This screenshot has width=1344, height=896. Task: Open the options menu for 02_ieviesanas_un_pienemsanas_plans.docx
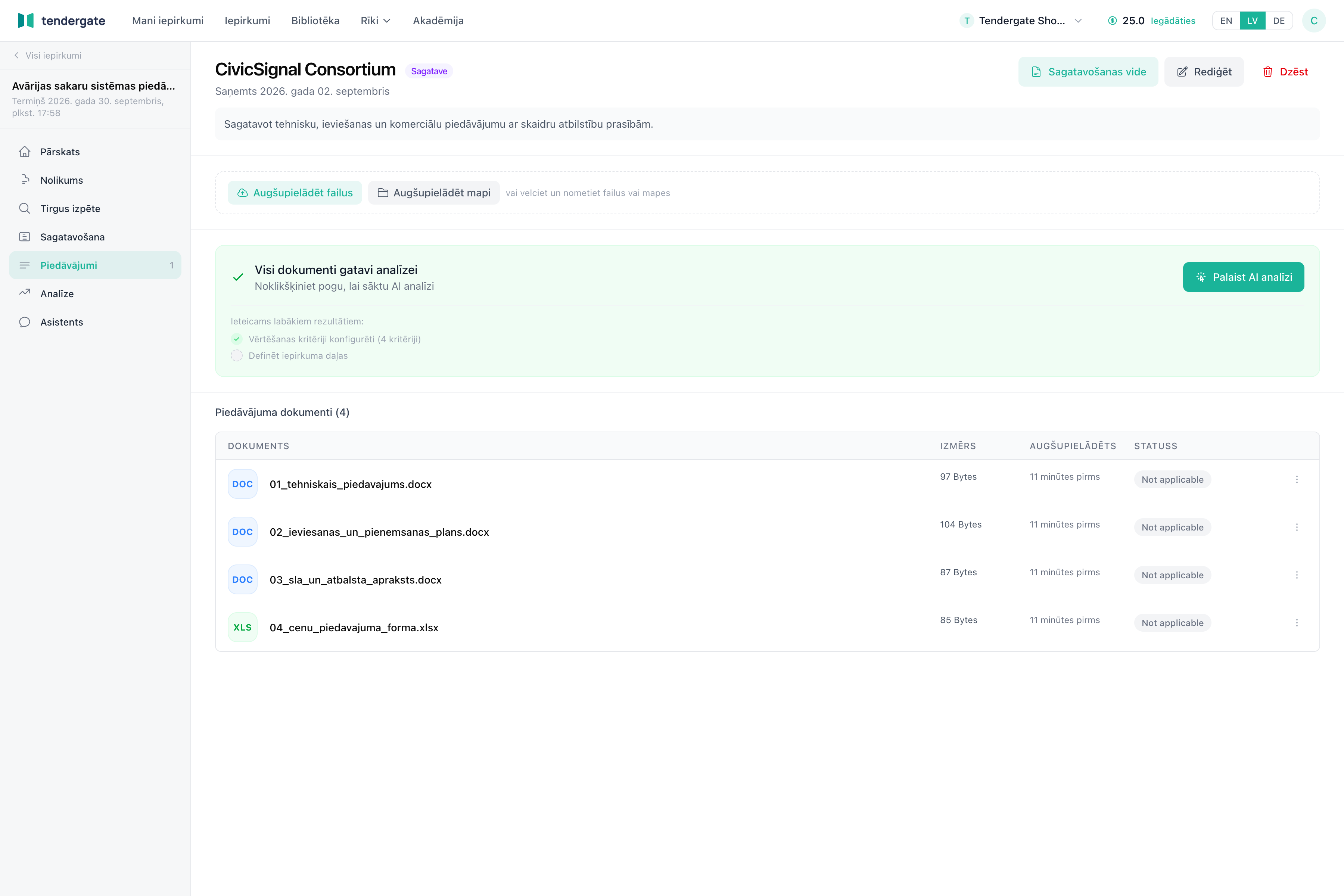point(1297,527)
